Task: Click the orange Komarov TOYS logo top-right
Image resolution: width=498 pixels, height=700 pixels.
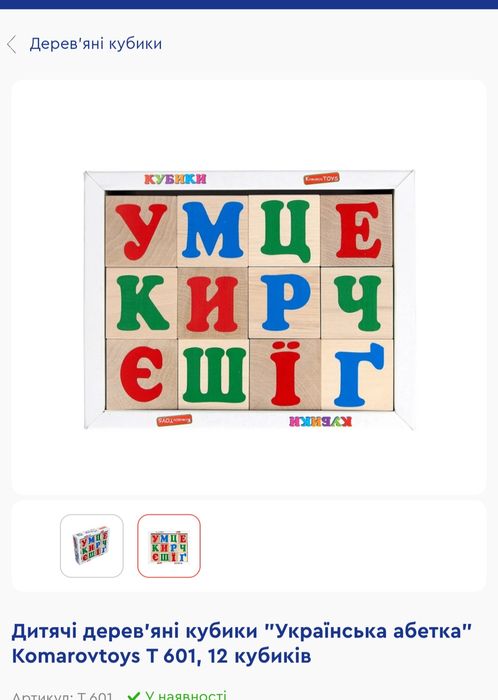Action: pyautogui.click(x=321, y=178)
